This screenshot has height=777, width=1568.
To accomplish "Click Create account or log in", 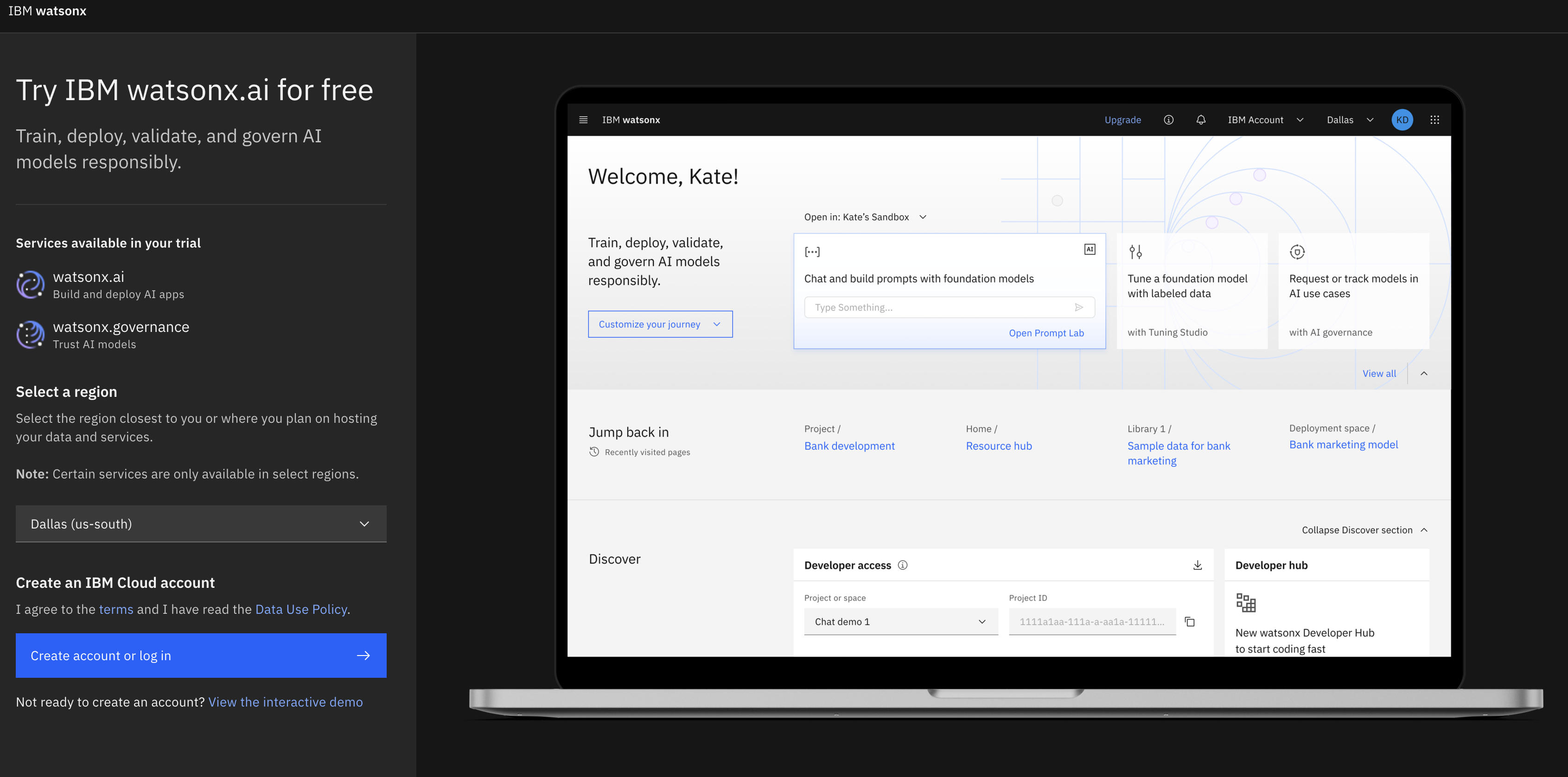I will click(x=201, y=656).
